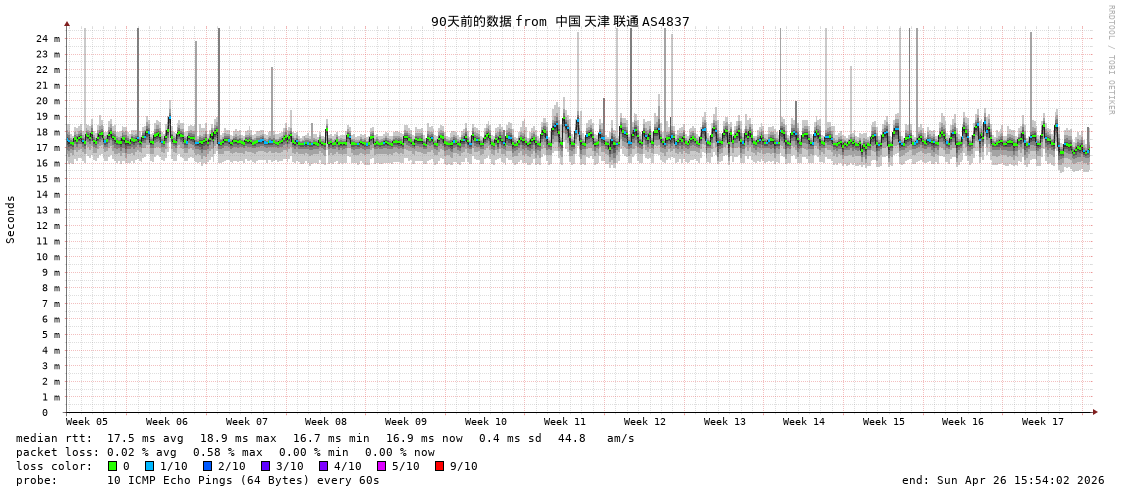
Task: Select the Week 05 axis label
Action: 87,422
